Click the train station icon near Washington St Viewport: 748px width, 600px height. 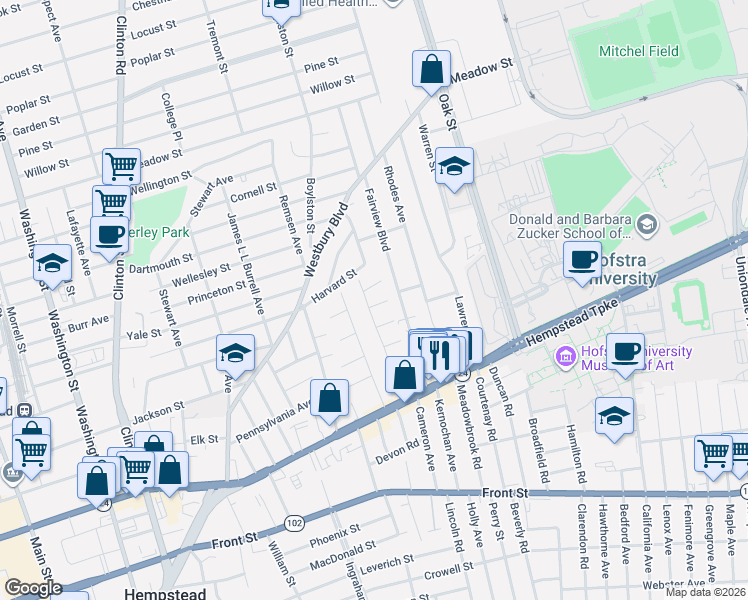[x=25, y=410]
